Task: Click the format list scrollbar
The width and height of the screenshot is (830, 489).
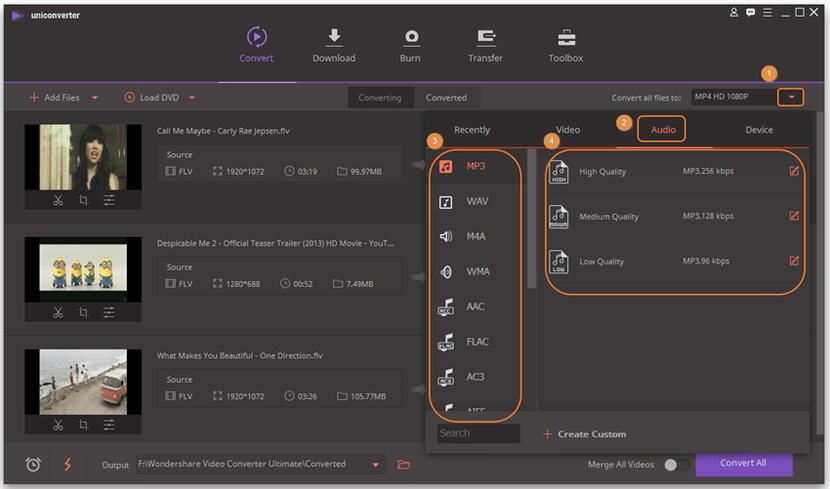Action: [x=531, y=219]
